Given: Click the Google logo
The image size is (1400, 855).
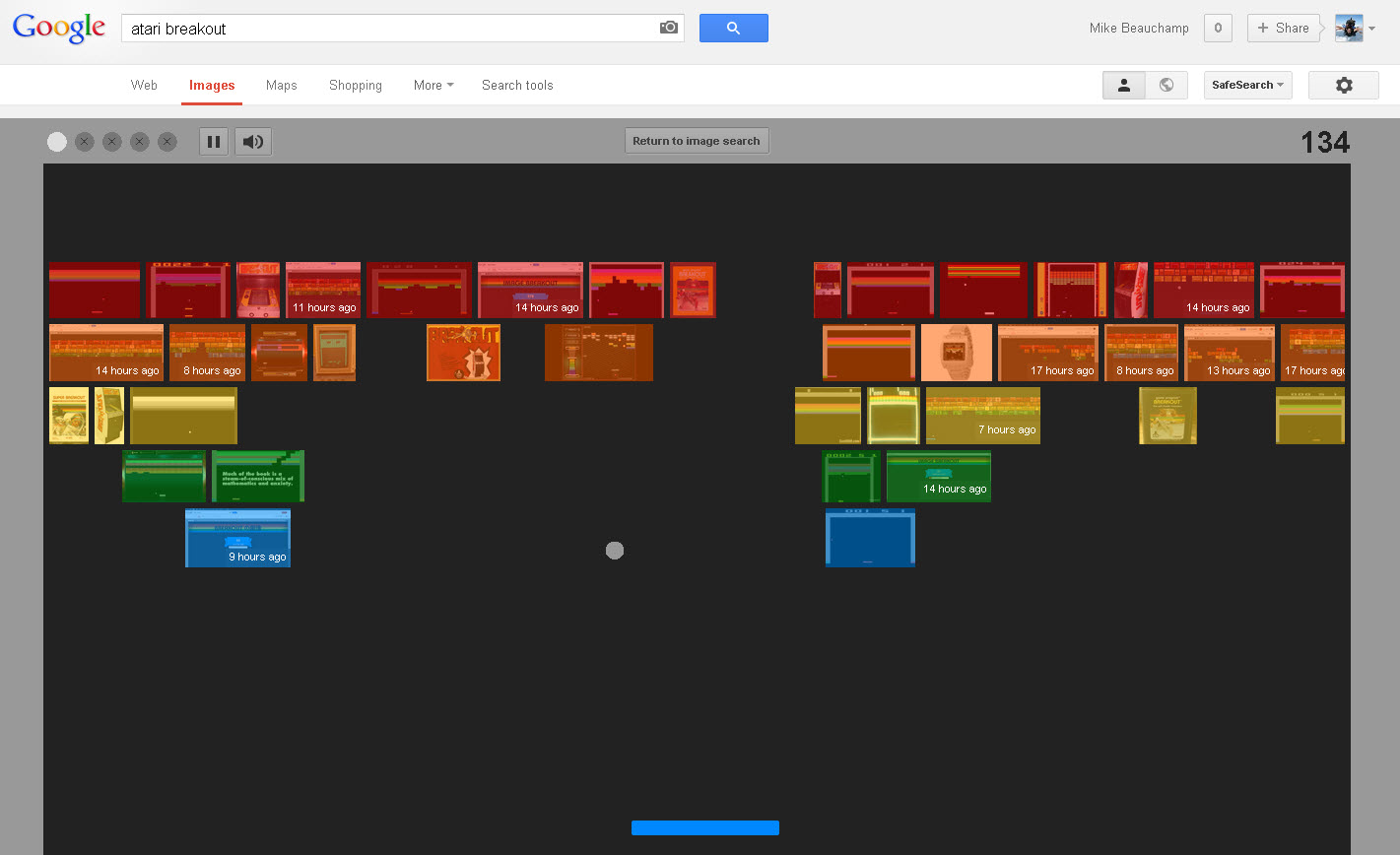Looking at the screenshot, I should click(59, 28).
